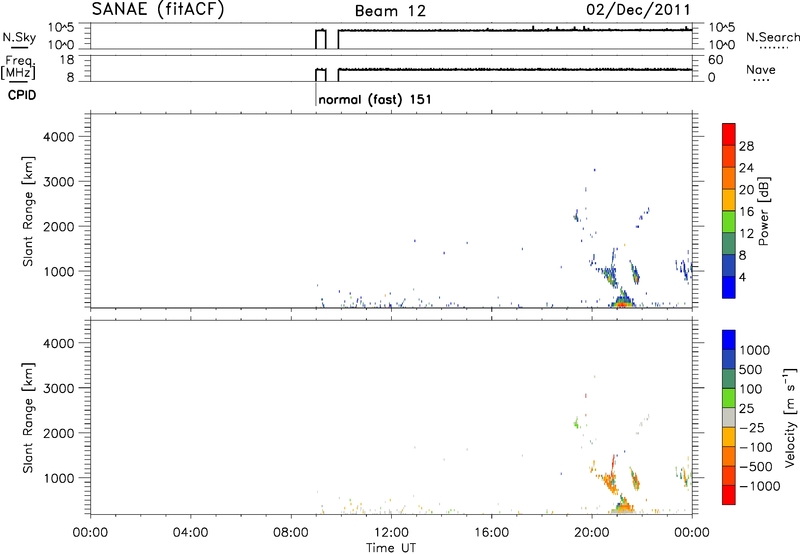
Task: Click the 60 tick on Nave axis
Action: (716, 60)
